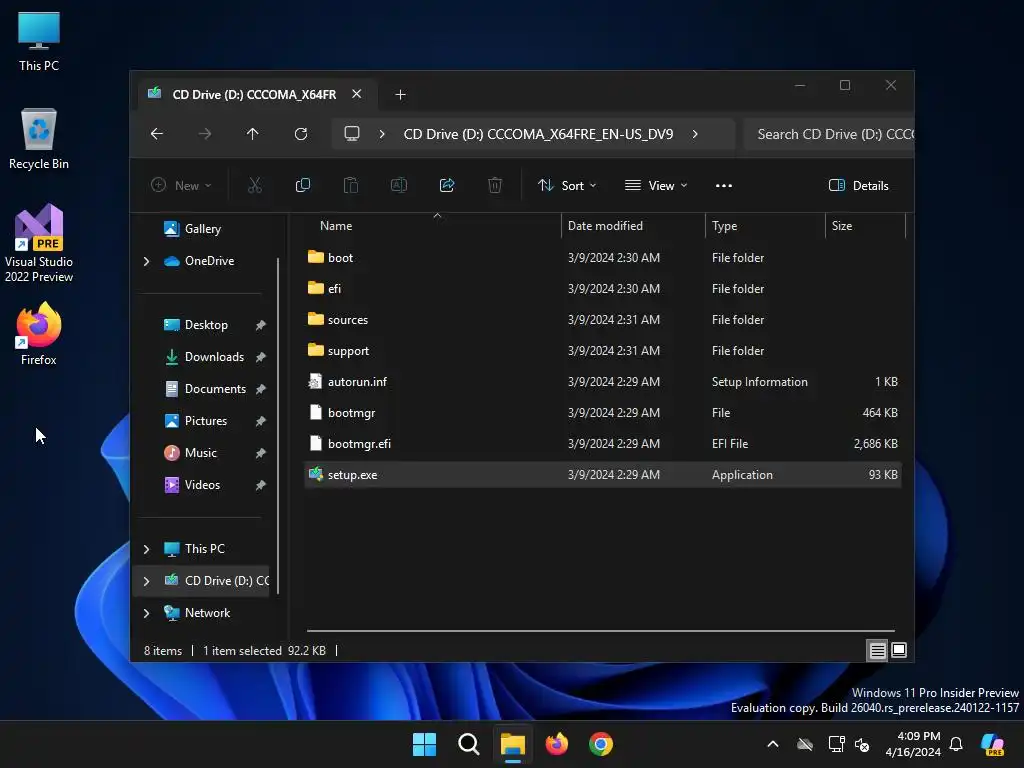
Task: Click File Explorer in the taskbar
Action: pyautogui.click(x=513, y=744)
